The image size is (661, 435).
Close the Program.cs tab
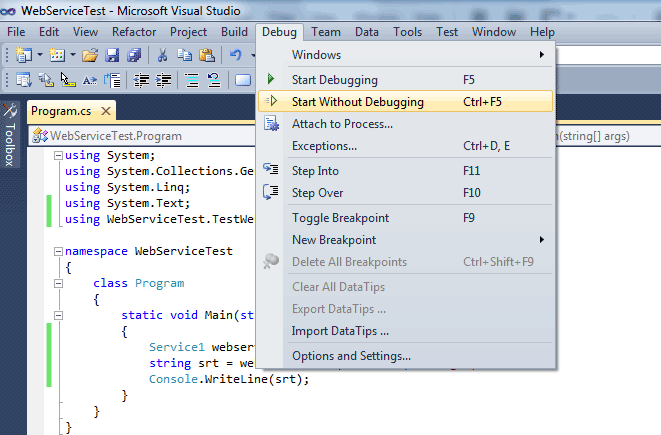tap(106, 111)
